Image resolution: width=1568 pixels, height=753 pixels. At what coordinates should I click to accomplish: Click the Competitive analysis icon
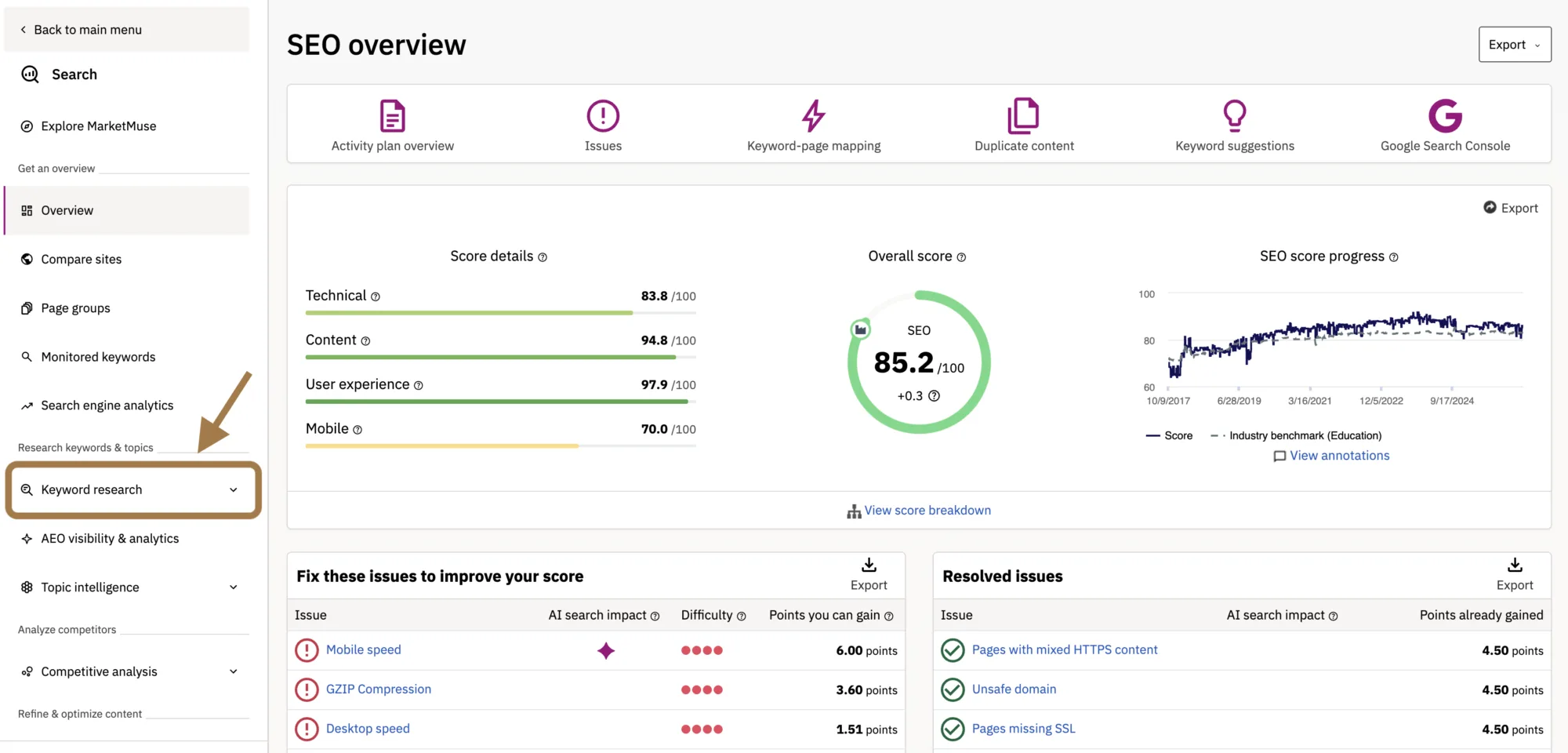[27, 671]
